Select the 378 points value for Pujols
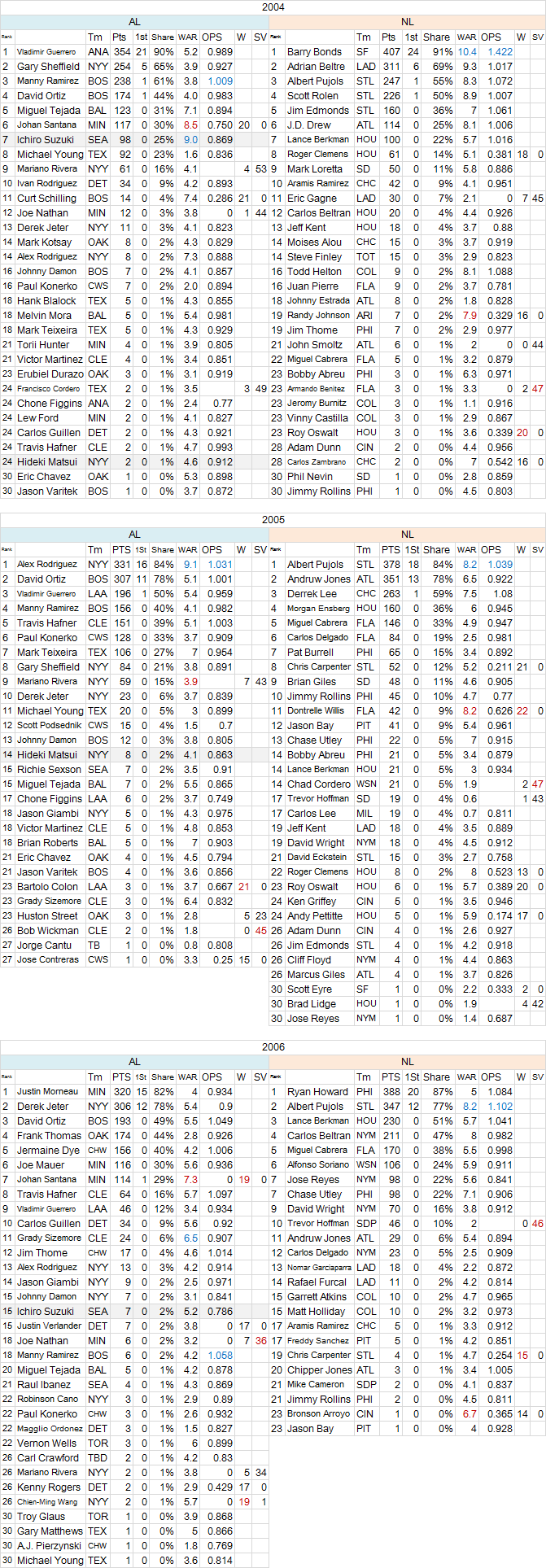The width and height of the screenshot is (546, 1568). coord(391,565)
